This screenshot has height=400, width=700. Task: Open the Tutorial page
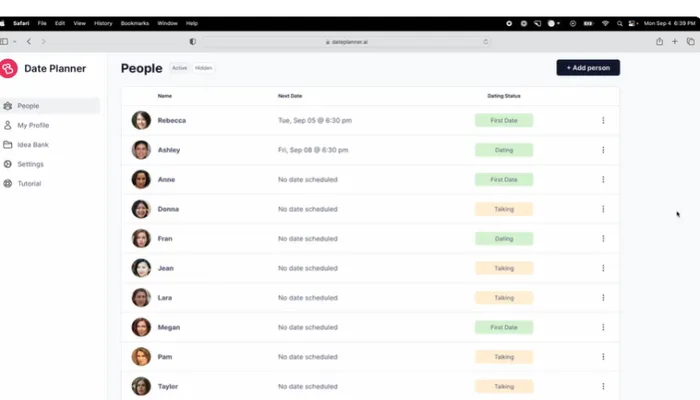pyautogui.click(x=30, y=184)
